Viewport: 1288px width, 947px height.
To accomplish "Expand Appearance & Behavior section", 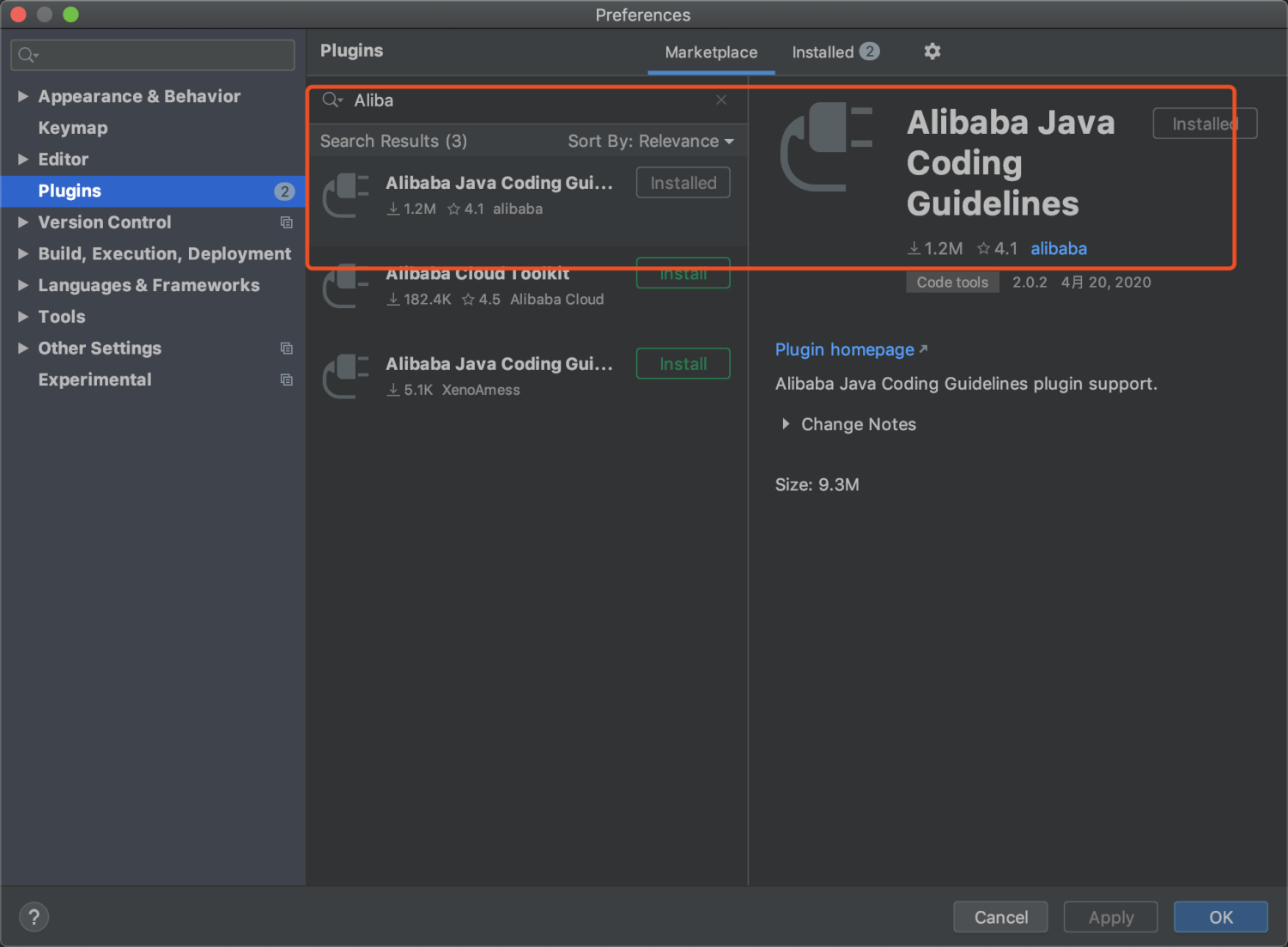I will tap(23, 96).
